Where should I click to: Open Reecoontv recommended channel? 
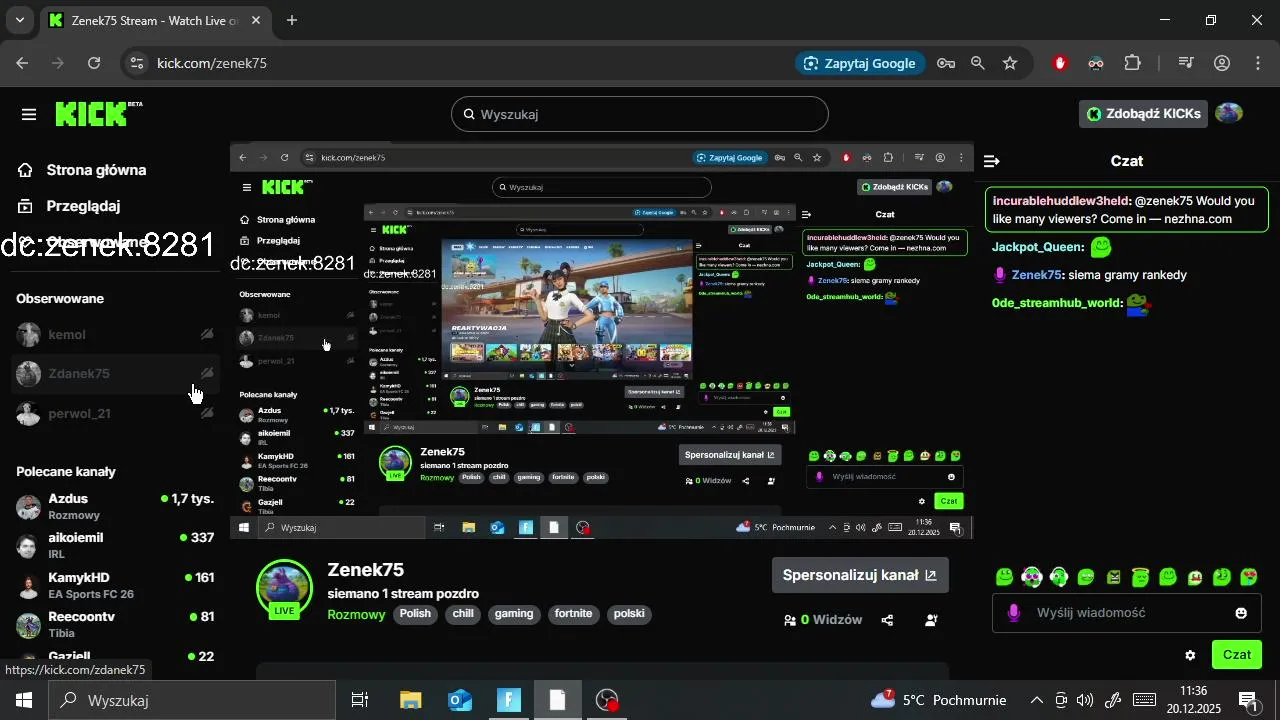tap(115, 624)
